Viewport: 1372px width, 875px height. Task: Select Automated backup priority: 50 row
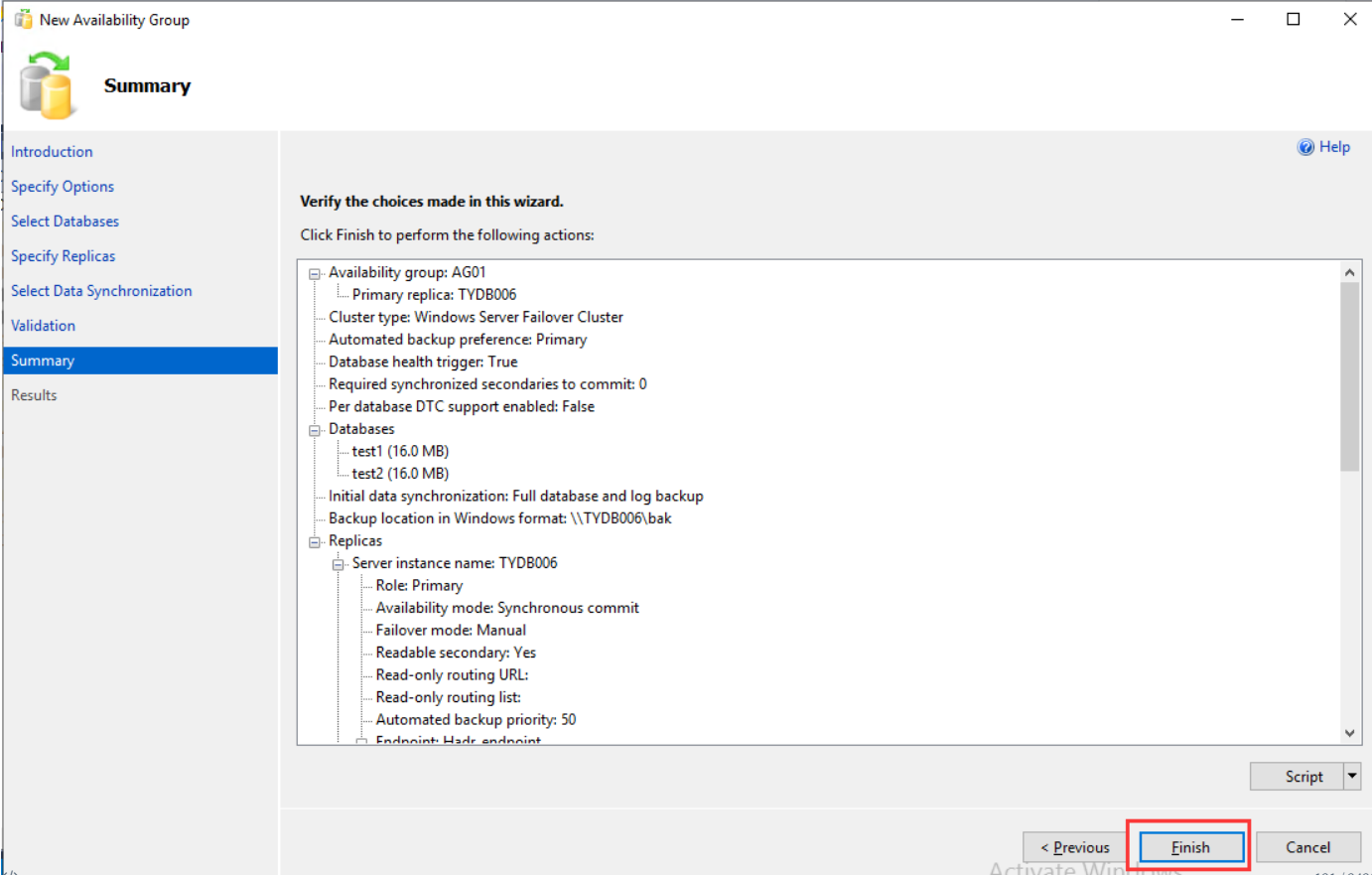[x=476, y=719]
